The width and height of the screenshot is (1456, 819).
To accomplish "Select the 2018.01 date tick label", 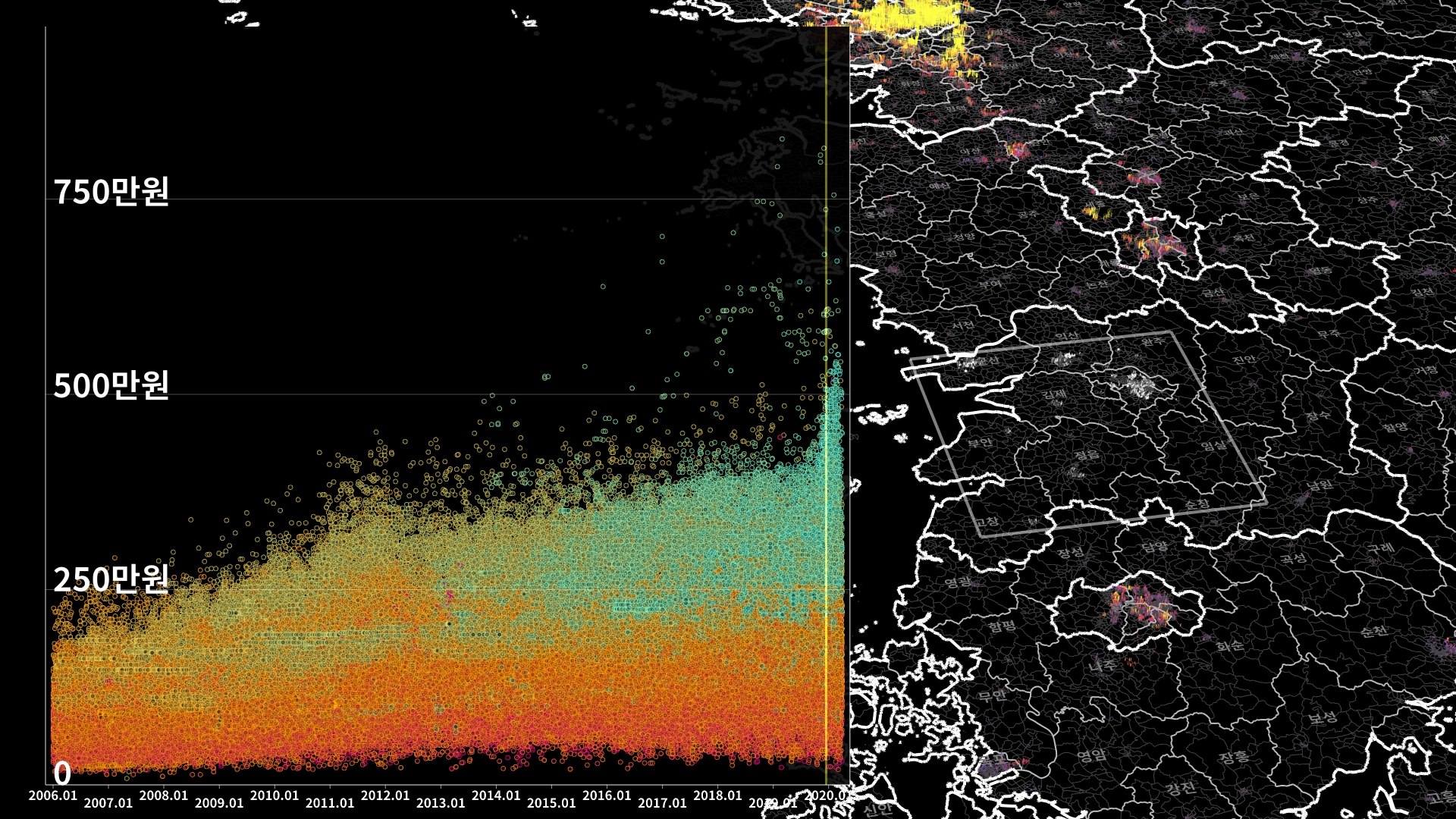I will [x=717, y=795].
